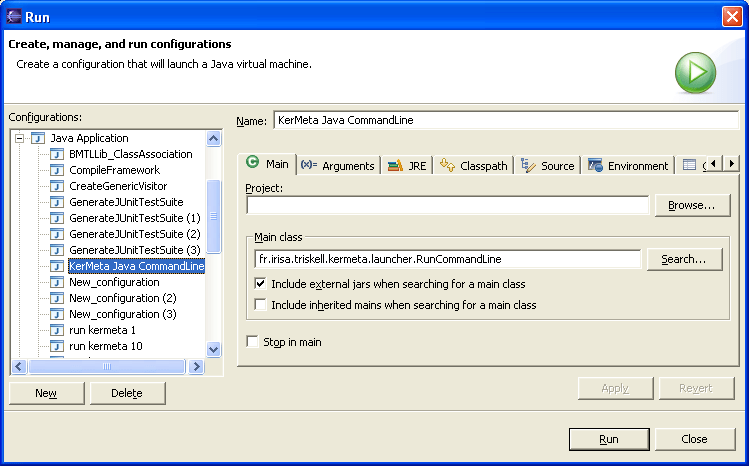749x466 pixels.
Task: Show more tabs with right arrow
Action: (732, 164)
